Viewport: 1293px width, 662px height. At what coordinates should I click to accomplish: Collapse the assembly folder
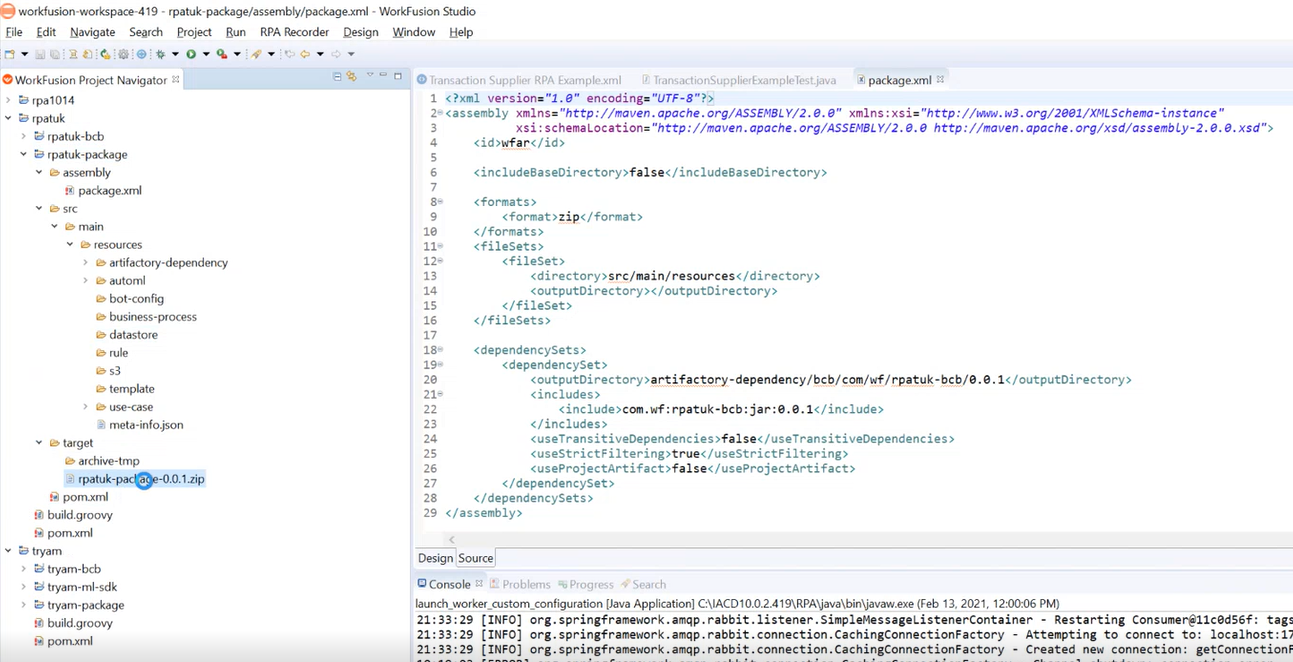pyautogui.click(x=39, y=172)
